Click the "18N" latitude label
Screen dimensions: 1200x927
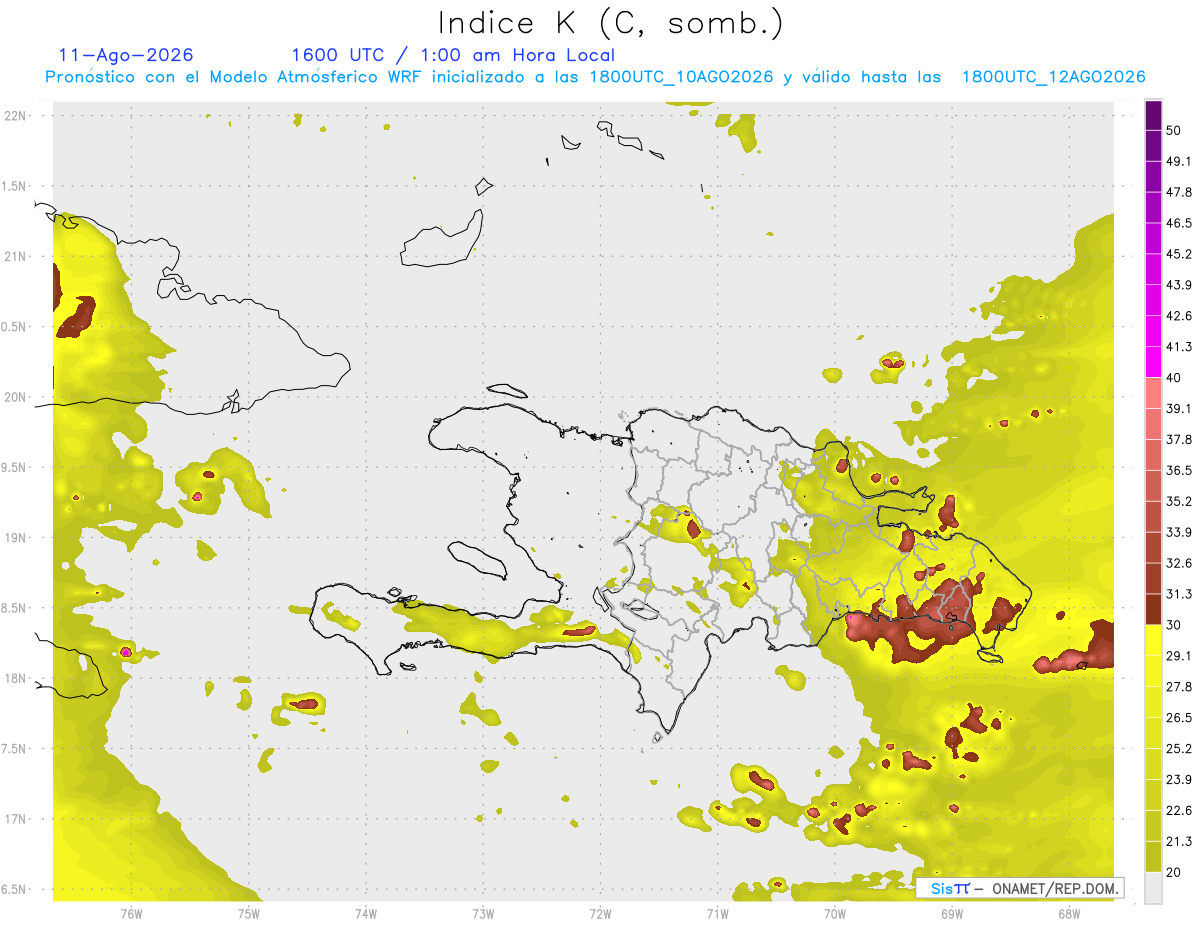15,679
